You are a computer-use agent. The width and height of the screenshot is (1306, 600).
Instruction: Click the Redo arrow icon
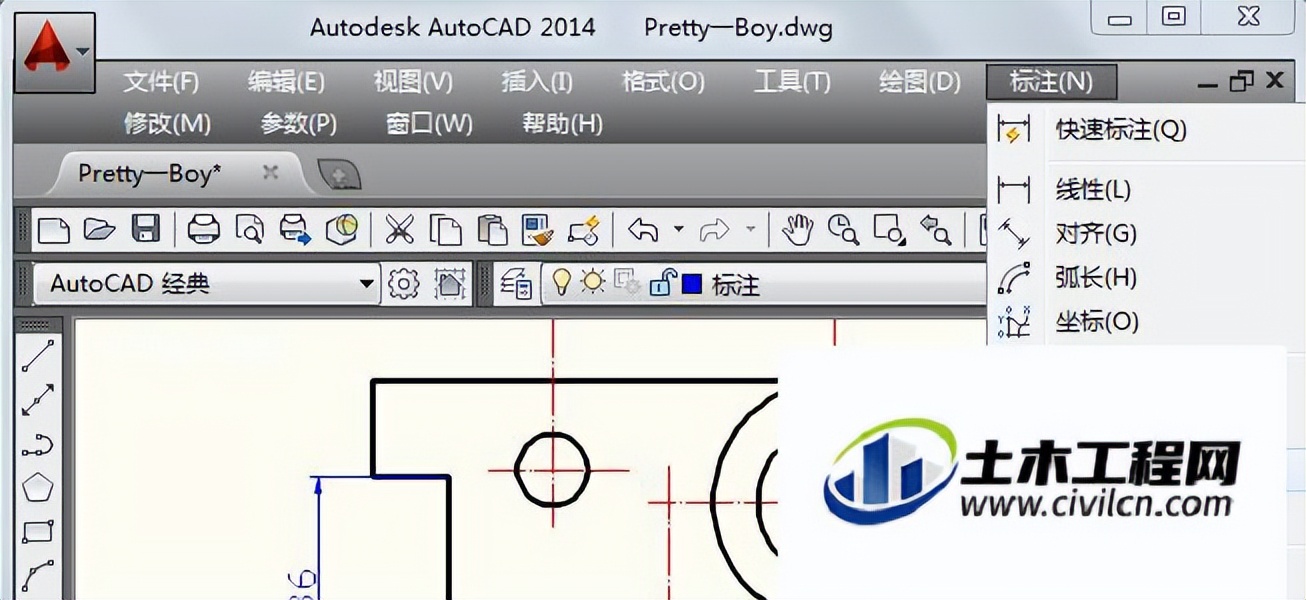714,230
